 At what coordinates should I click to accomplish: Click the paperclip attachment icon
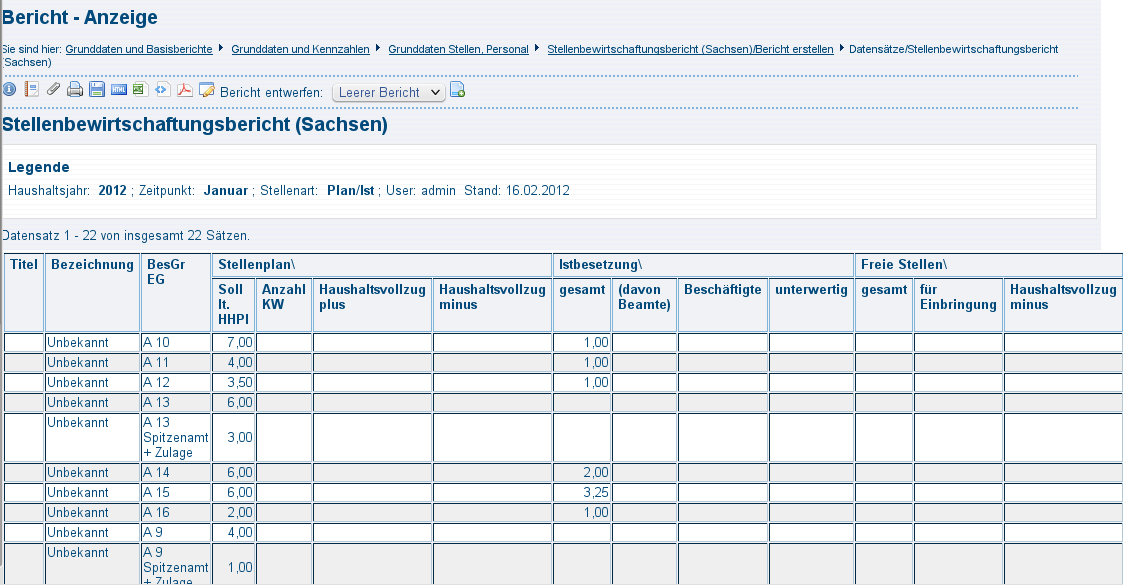pos(54,90)
